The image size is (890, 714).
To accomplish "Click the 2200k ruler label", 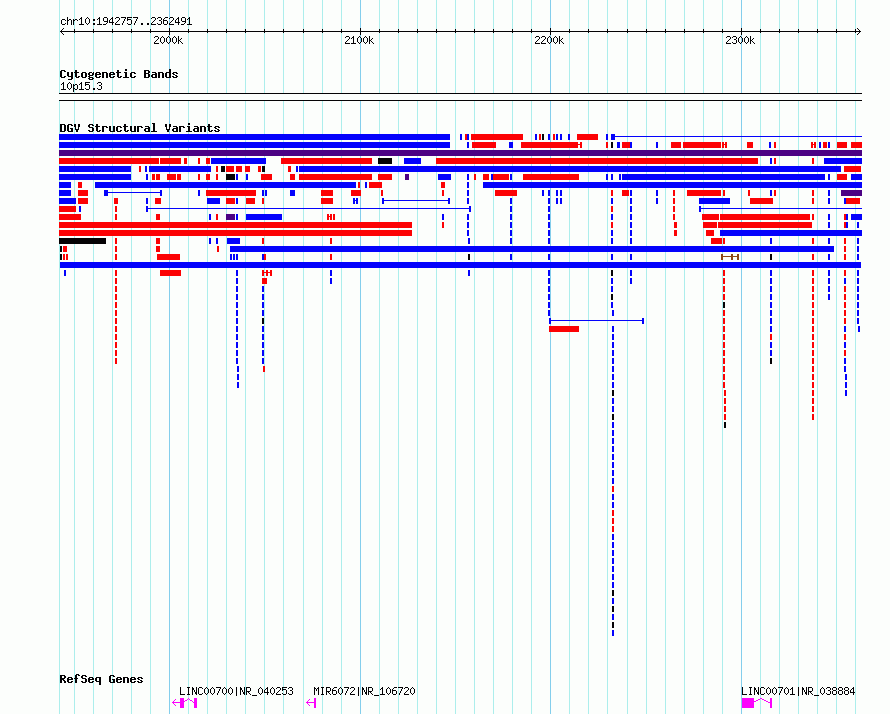I will tap(549, 40).
